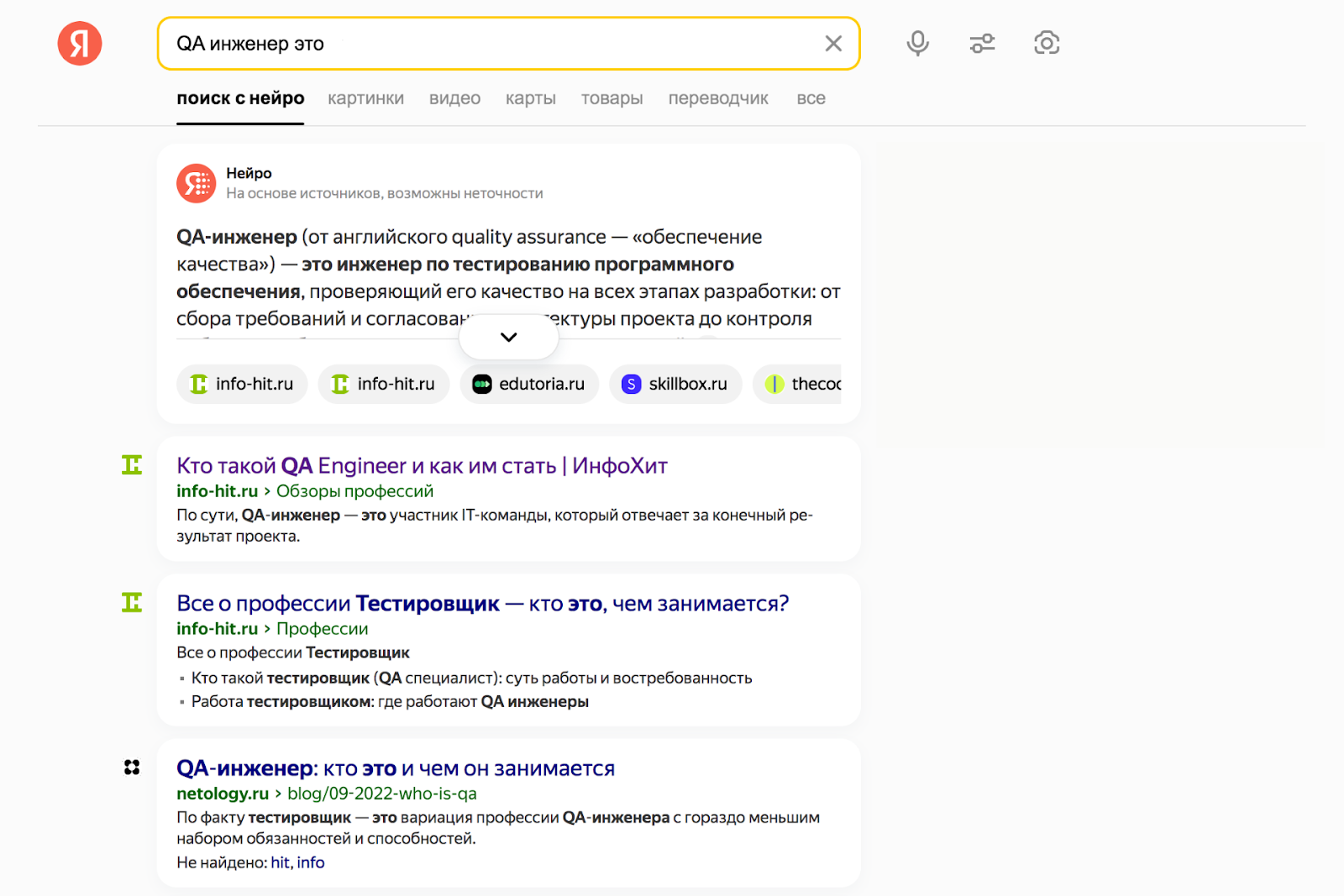
Task: Select the 'поиск с нейро' tab
Action: pos(240,98)
